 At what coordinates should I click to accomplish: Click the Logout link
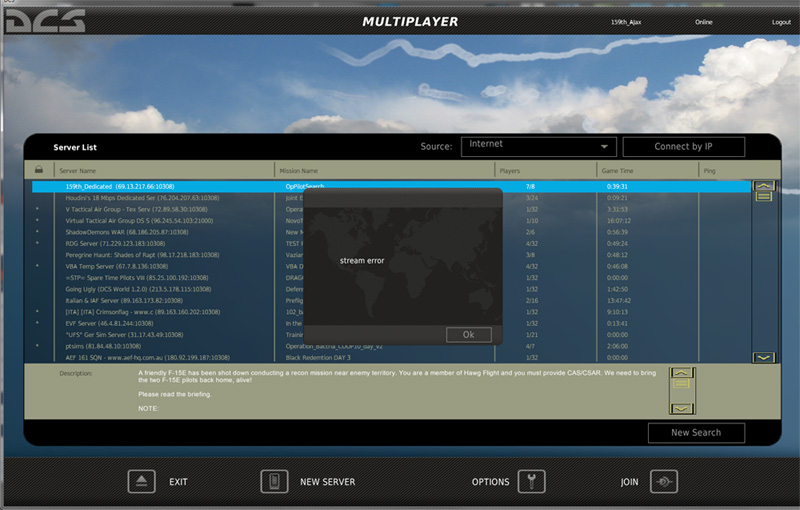tap(781, 22)
